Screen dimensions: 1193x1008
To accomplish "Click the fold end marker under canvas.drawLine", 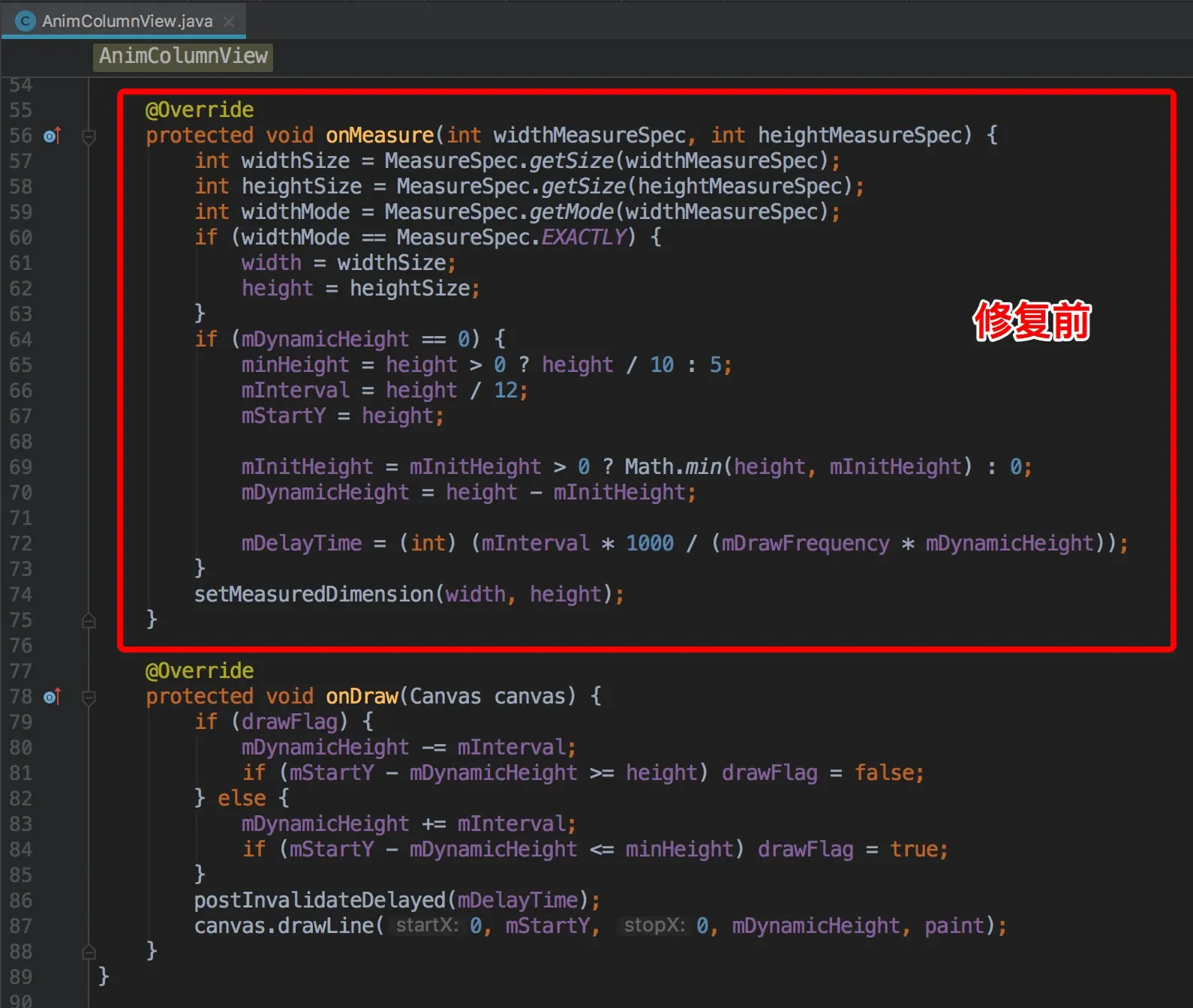I will click(89, 952).
